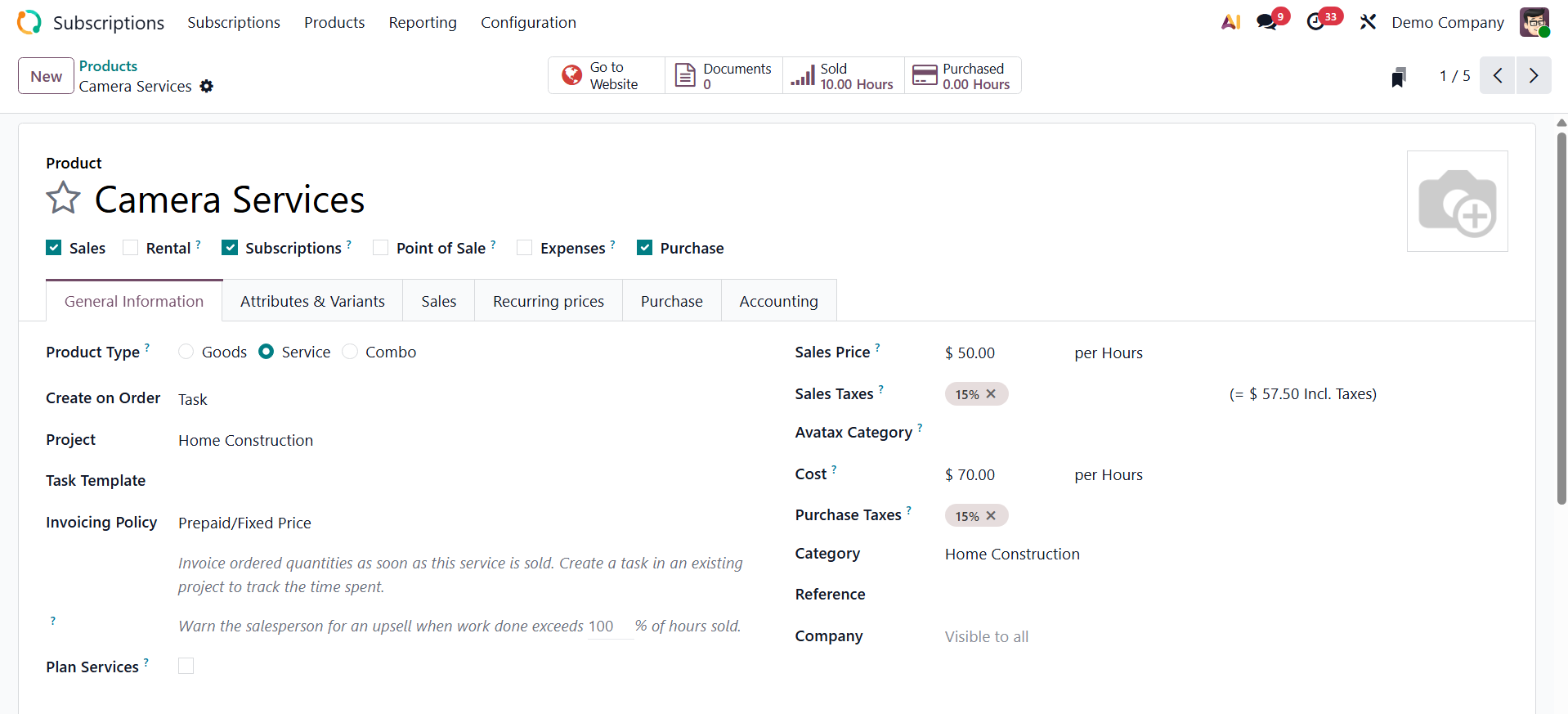Select the Goods product type radio
Viewport: 1568px width, 714px height.
tap(186, 352)
